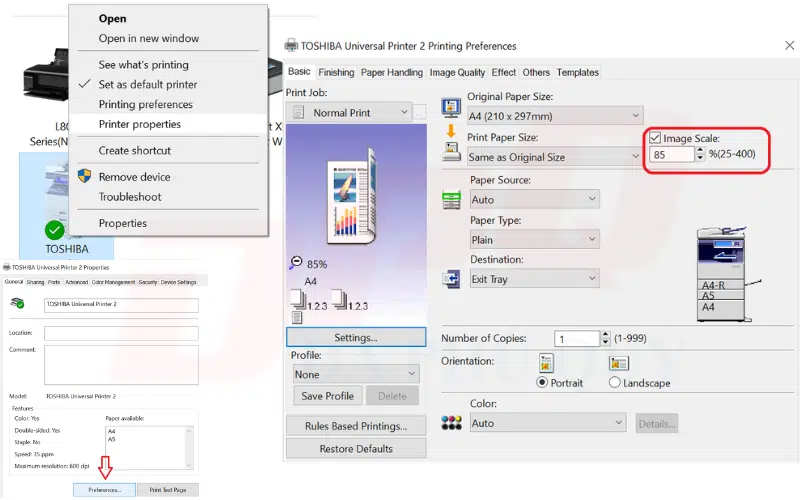Switch to the Paper Handling tab

pos(392,72)
